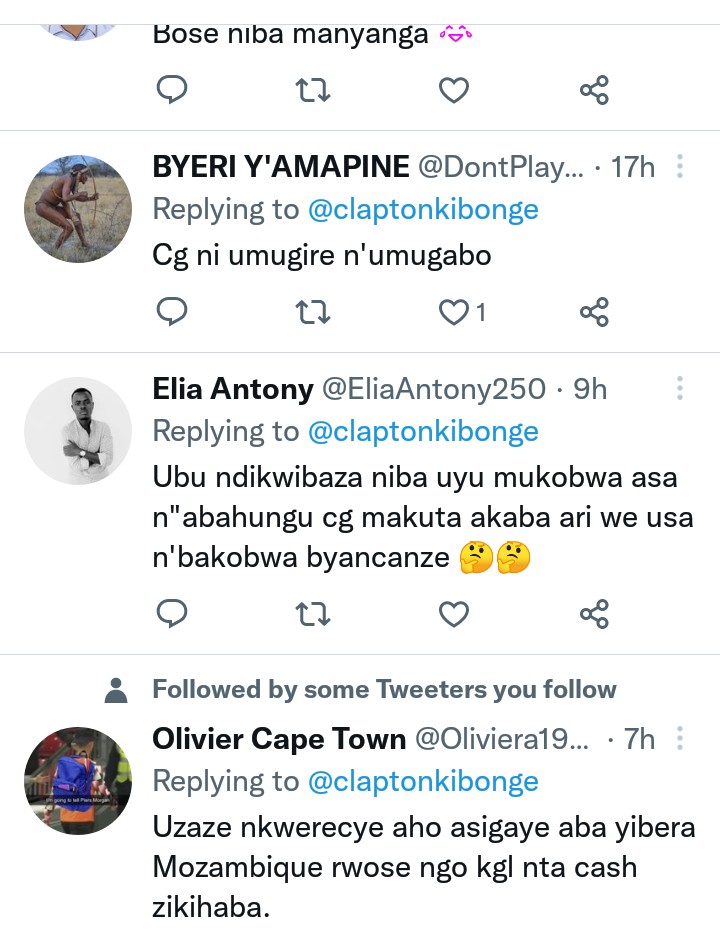Viewport: 720px width, 942px height.
Task: Retweet Elia Antony's tweet
Action: coord(313,612)
